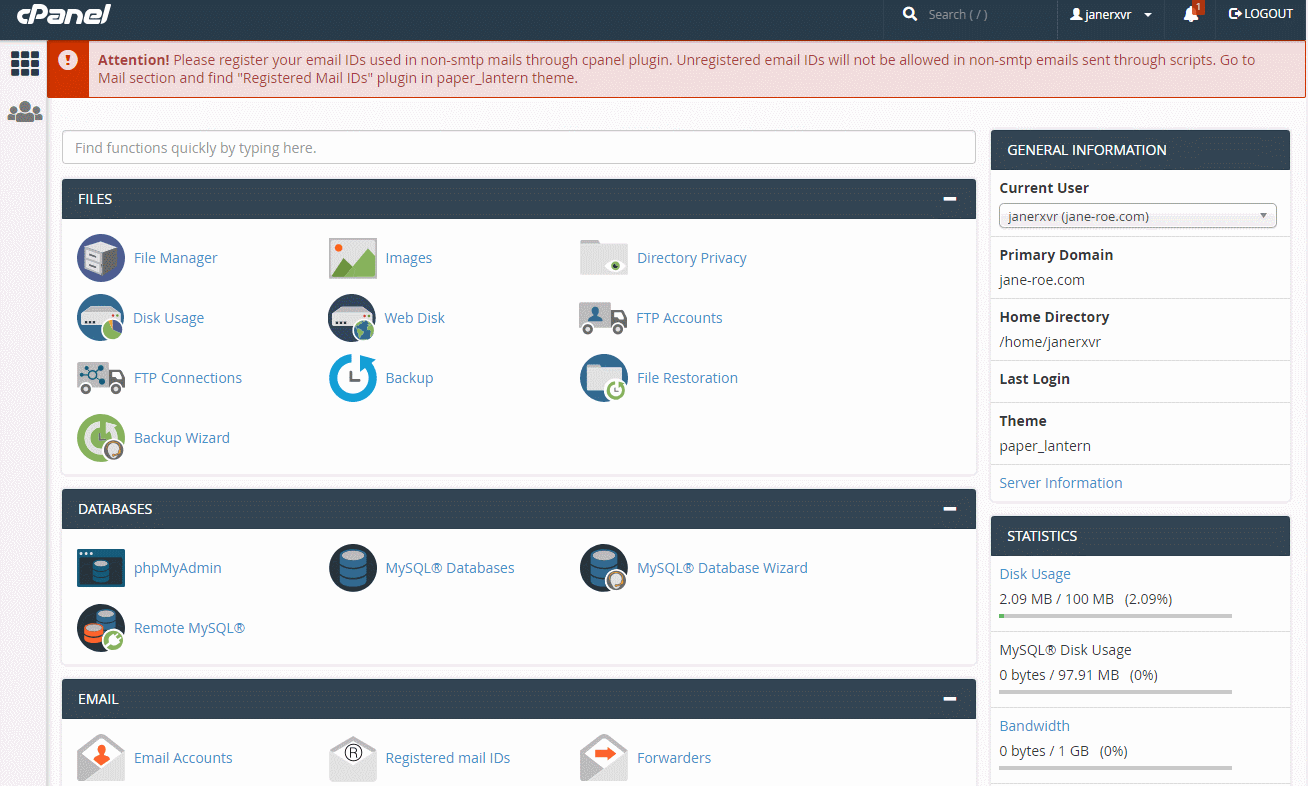The image size is (1308, 786).
Task: Click the grid home icon in sidebar
Action: point(24,63)
